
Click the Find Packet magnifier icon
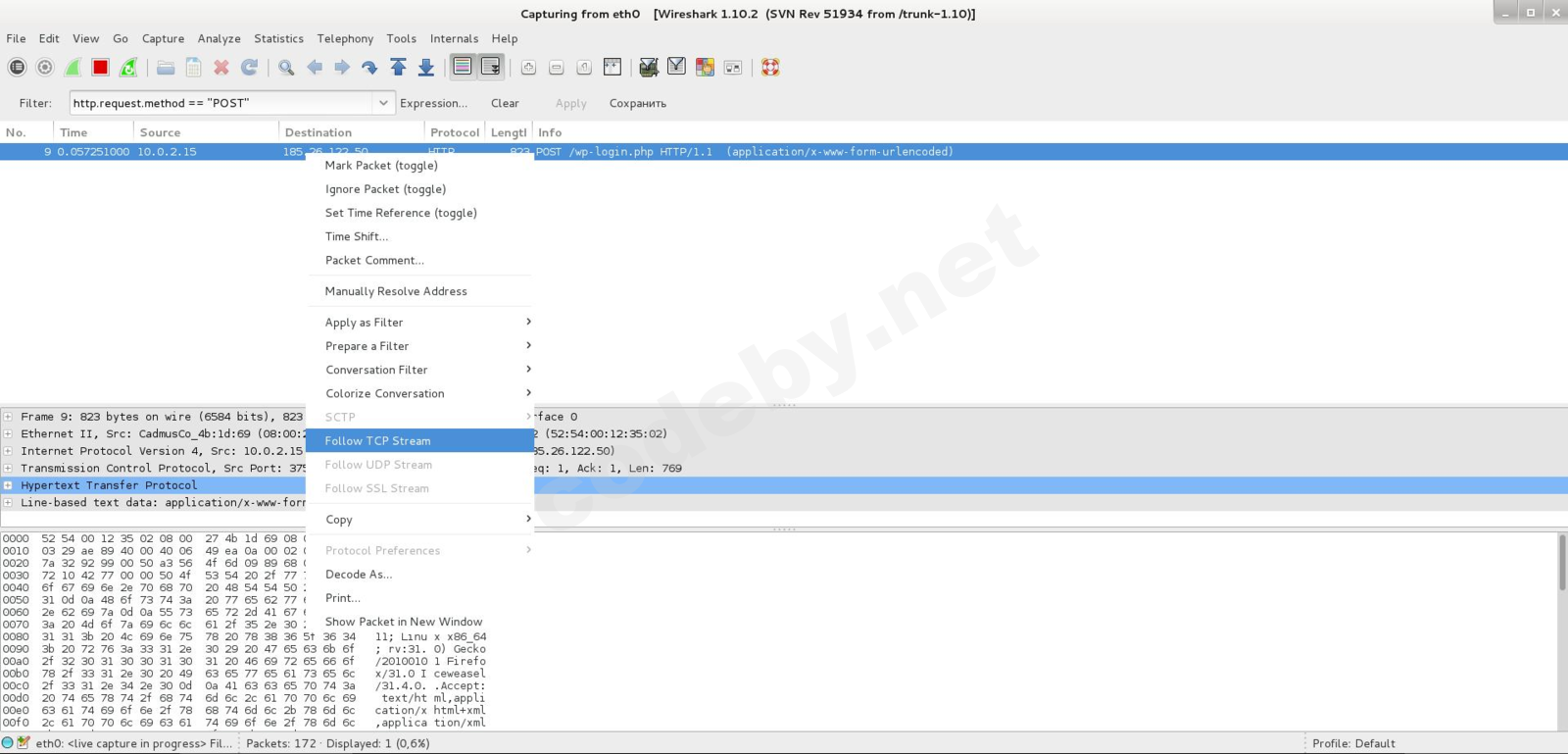[286, 68]
